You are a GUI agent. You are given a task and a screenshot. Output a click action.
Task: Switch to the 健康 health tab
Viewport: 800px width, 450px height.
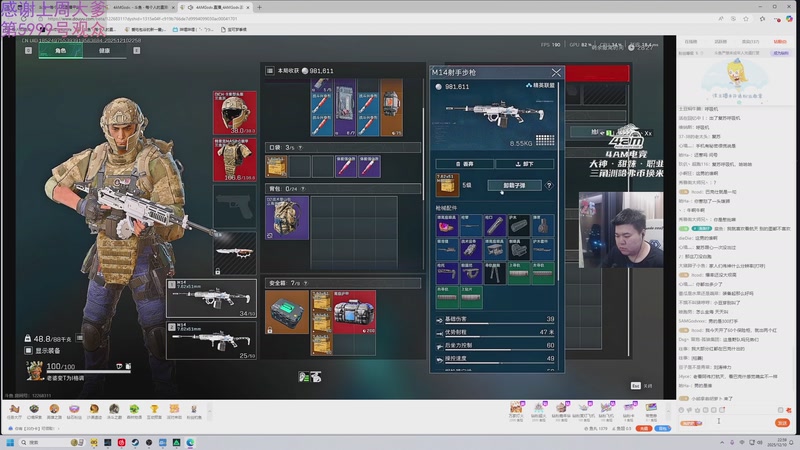[104, 51]
